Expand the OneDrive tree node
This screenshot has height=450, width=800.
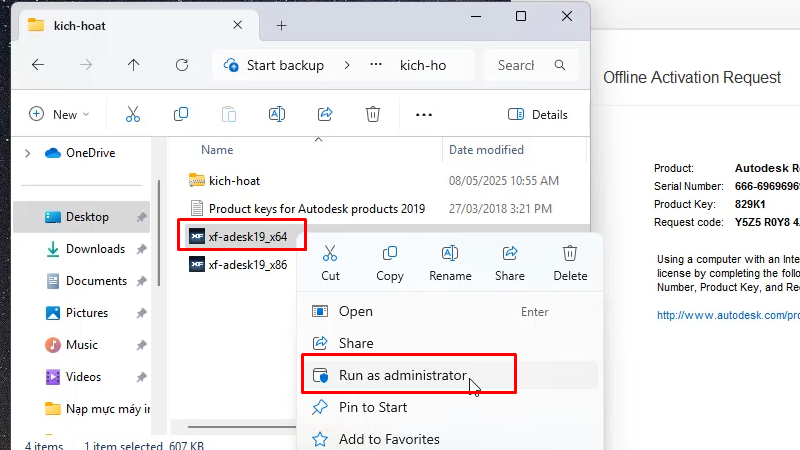pos(28,153)
